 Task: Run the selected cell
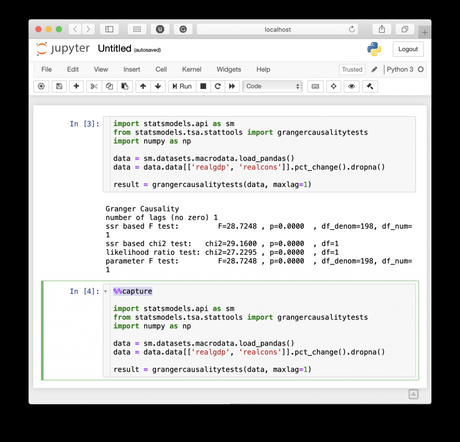point(182,86)
